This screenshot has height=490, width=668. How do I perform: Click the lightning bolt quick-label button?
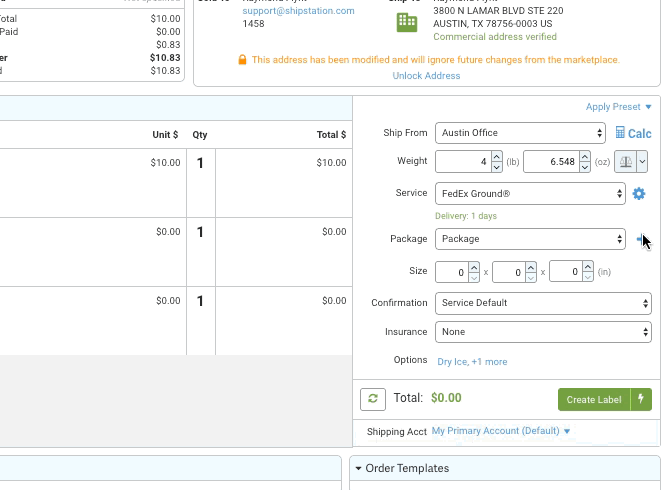[x=641, y=399]
